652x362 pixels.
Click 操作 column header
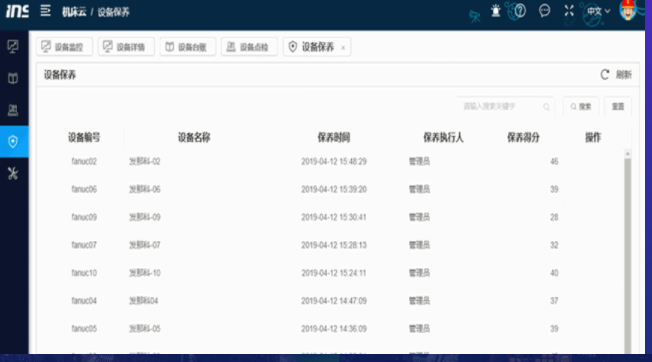coord(593,138)
